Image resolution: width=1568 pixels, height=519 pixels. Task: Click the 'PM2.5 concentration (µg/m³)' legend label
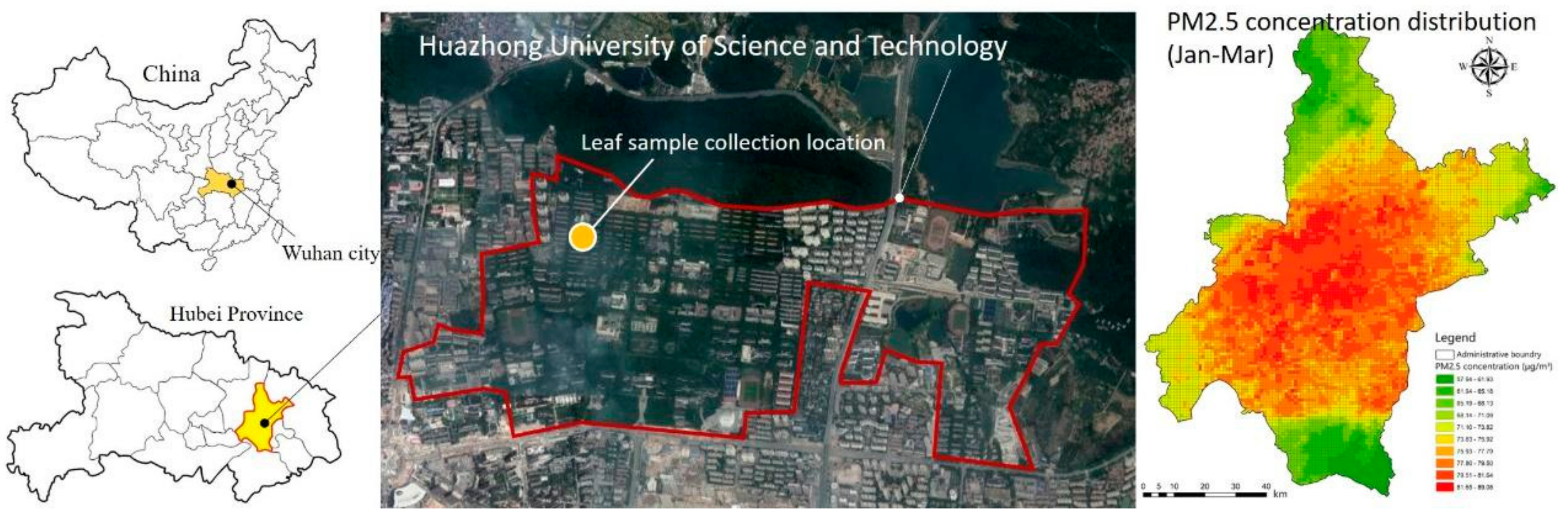click(1493, 367)
